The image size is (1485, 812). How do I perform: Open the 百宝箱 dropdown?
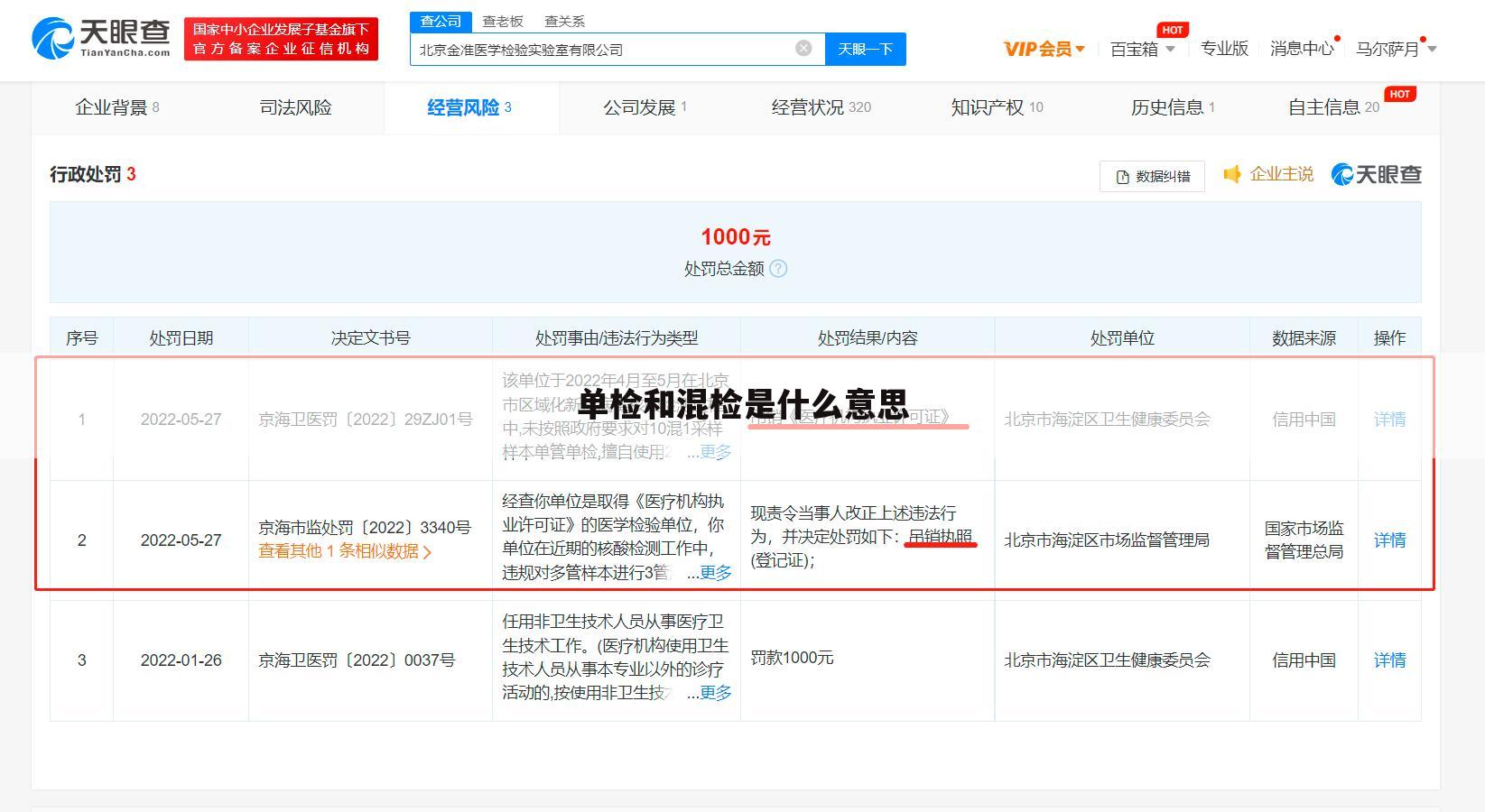pos(1143,49)
